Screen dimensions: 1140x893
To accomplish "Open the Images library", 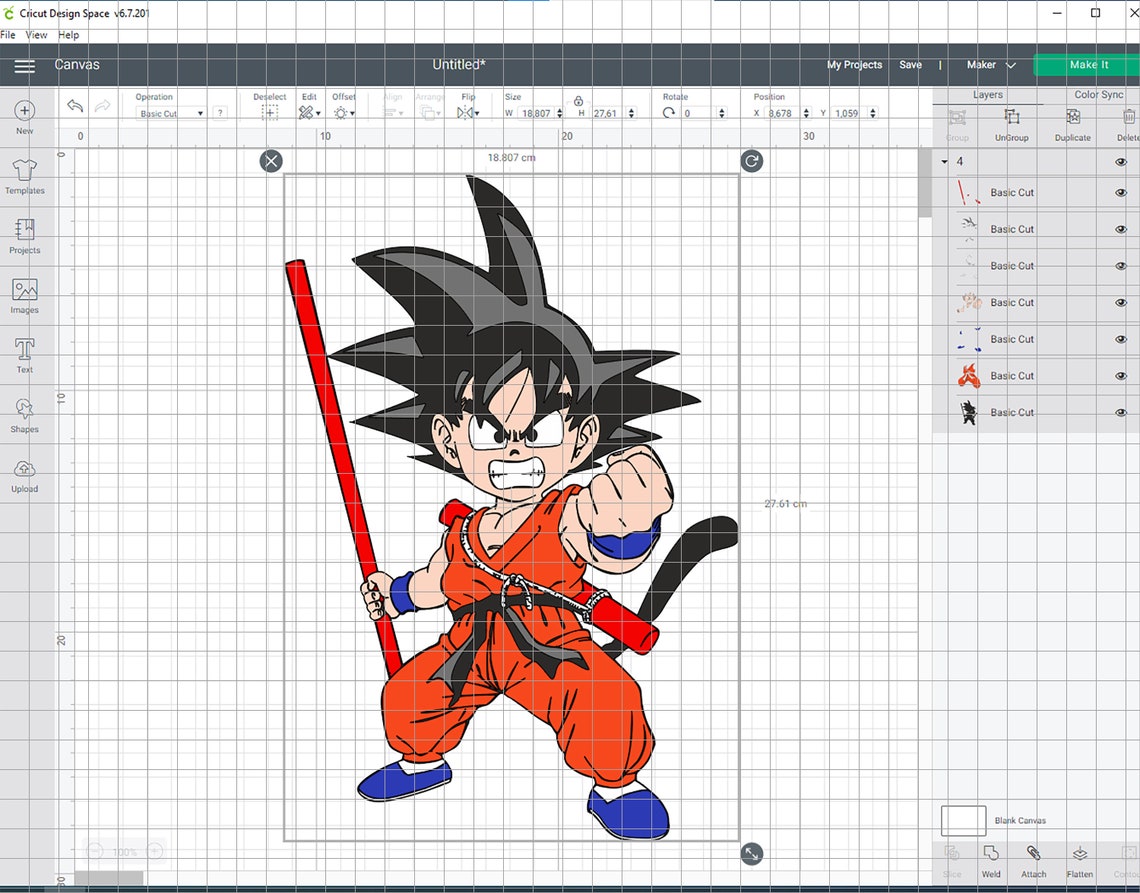I will (25, 289).
